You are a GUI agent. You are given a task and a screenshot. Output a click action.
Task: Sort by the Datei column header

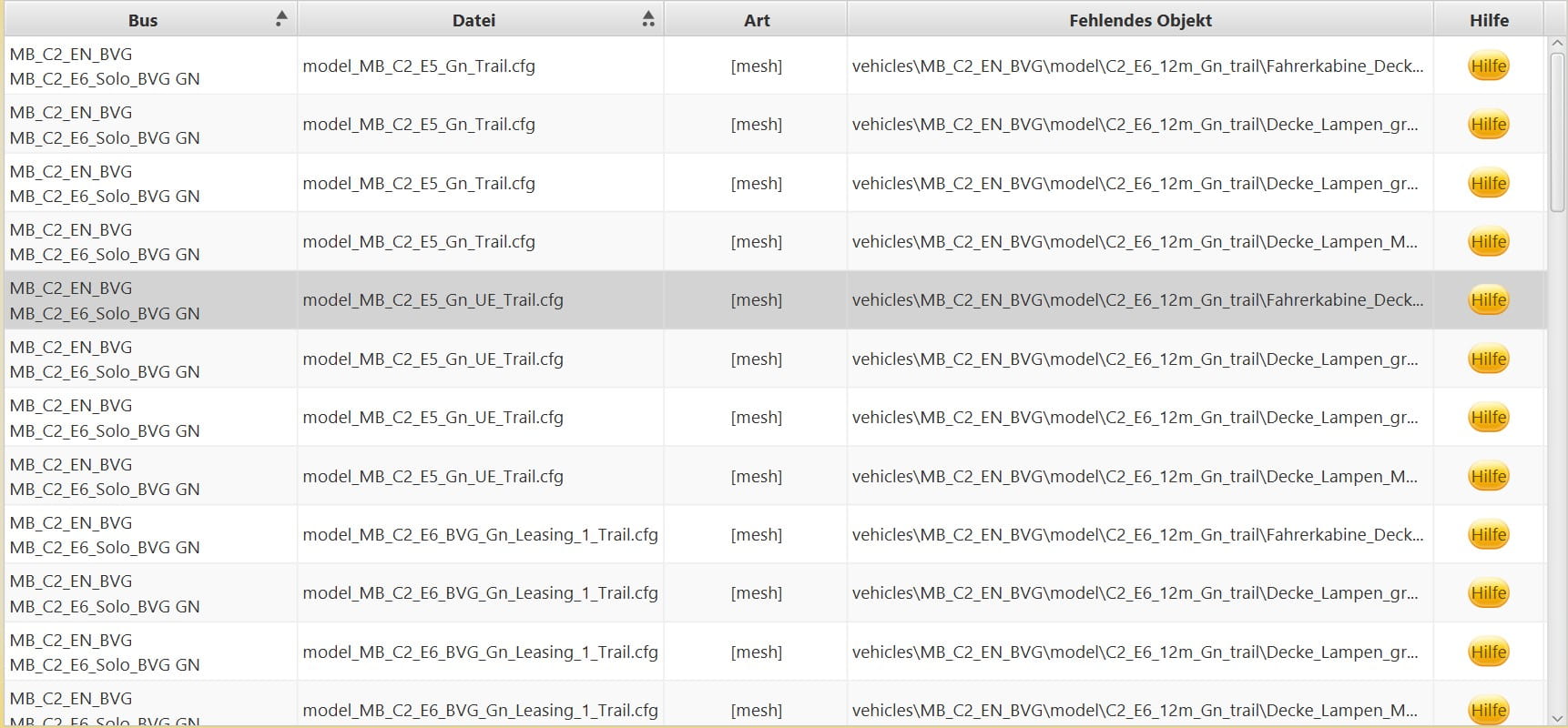473,20
